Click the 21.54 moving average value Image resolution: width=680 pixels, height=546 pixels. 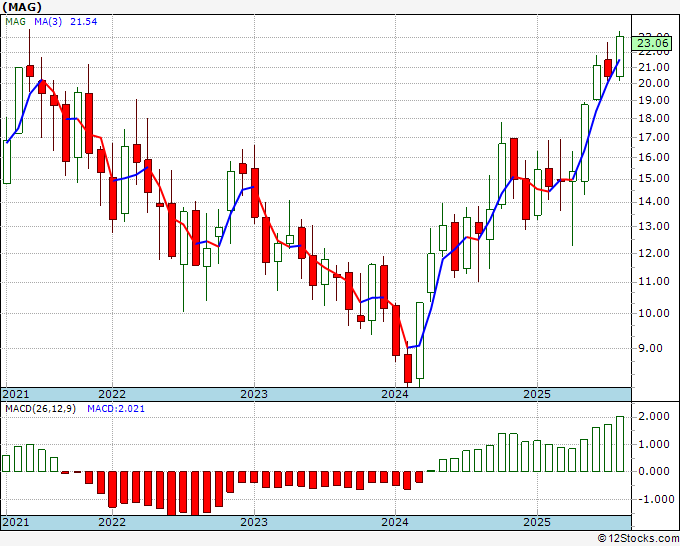coord(84,21)
